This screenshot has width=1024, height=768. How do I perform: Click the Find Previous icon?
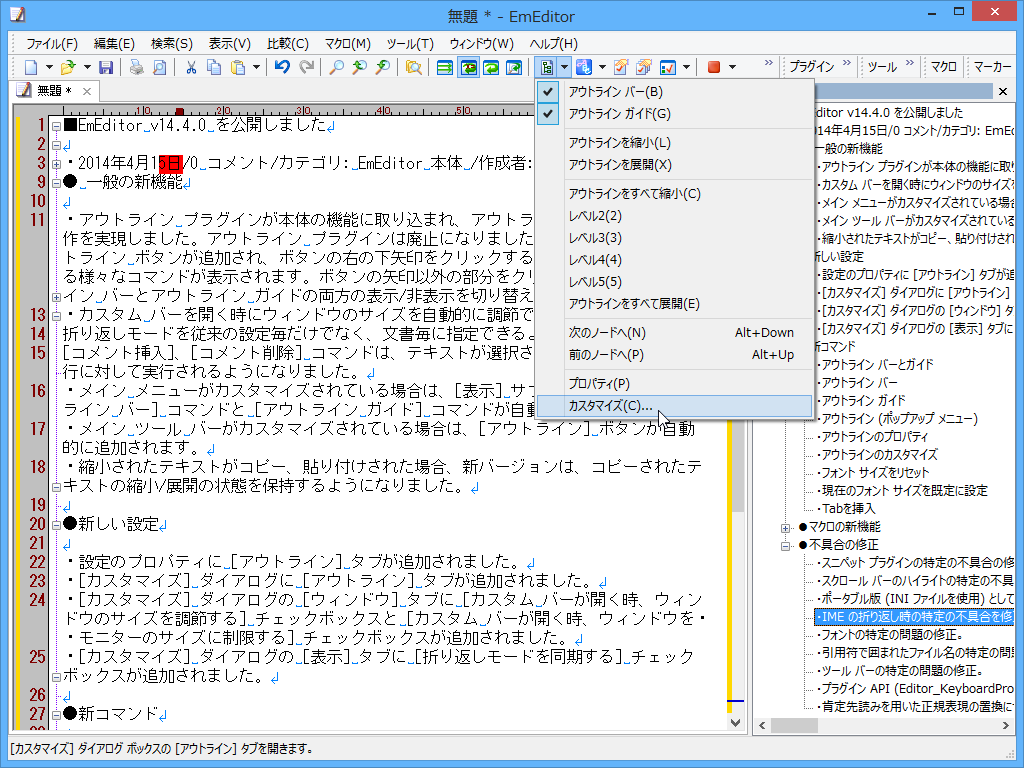coord(360,67)
